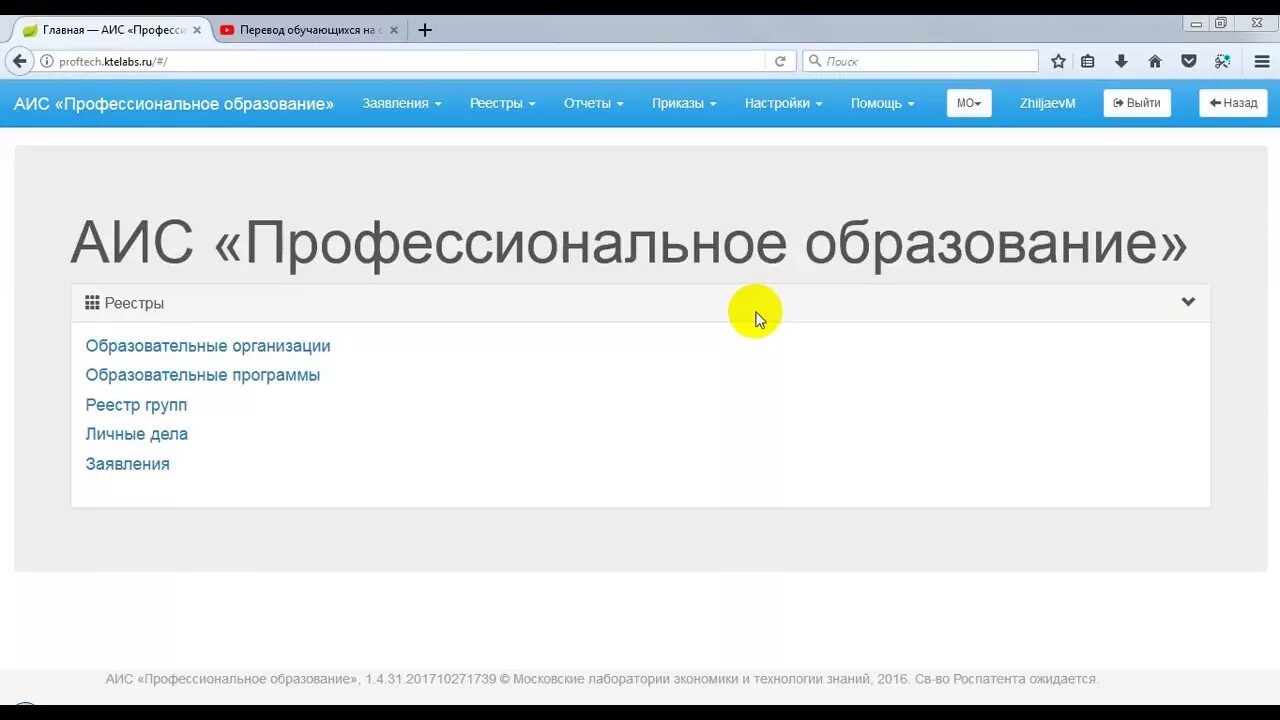Click the Назад button
The width and height of the screenshot is (1280, 720).
click(x=1233, y=103)
